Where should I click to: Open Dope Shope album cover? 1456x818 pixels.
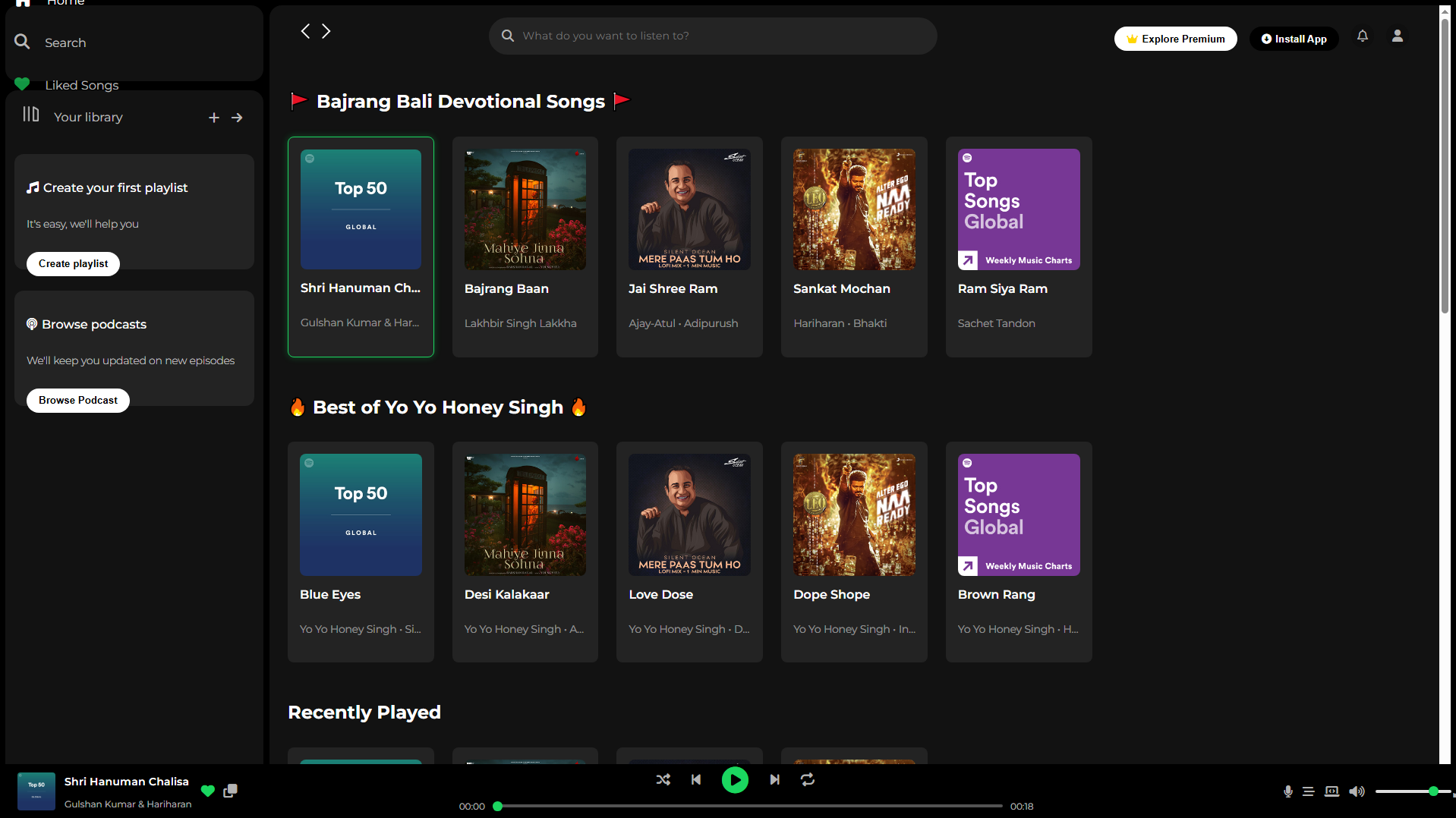[x=854, y=514]
